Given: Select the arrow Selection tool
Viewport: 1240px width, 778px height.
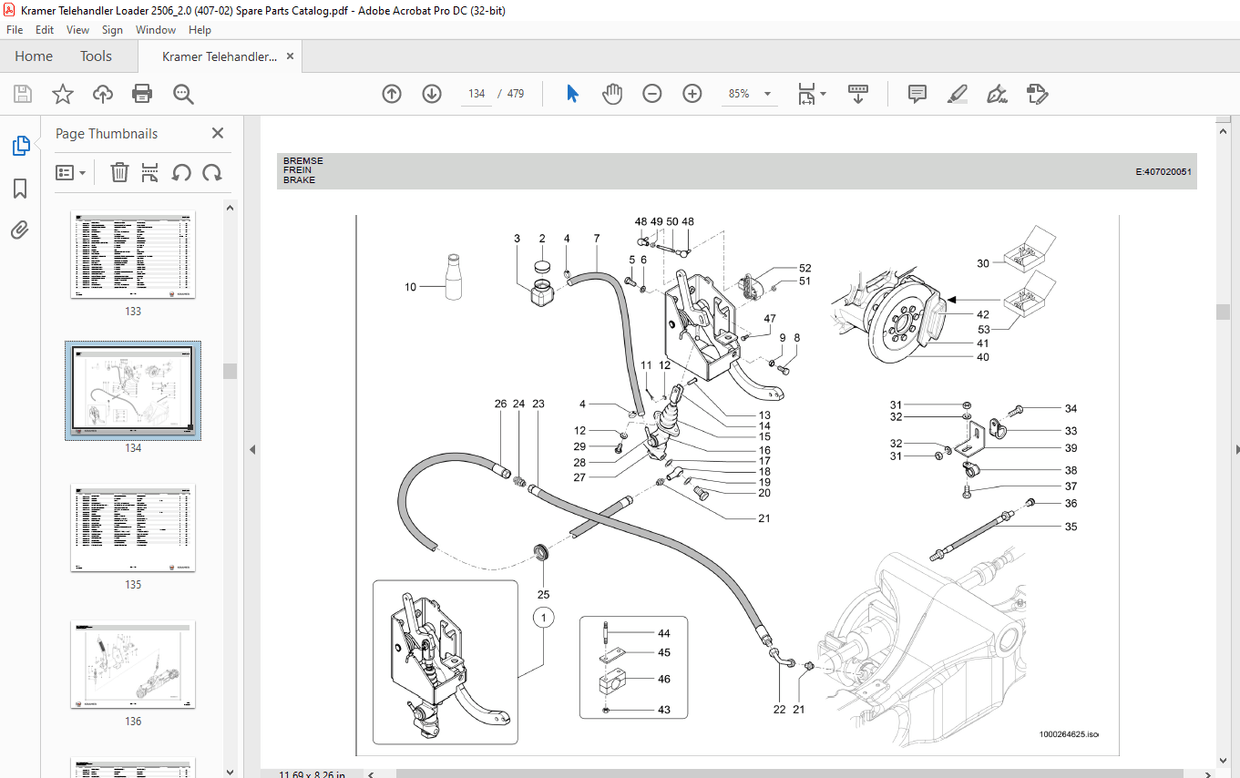Looking at the screenshot, I should (x=572, y=93).
